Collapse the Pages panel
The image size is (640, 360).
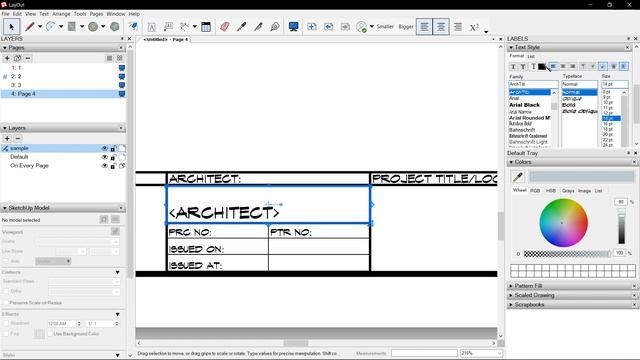pyautogui.click(x=5, y=48)
